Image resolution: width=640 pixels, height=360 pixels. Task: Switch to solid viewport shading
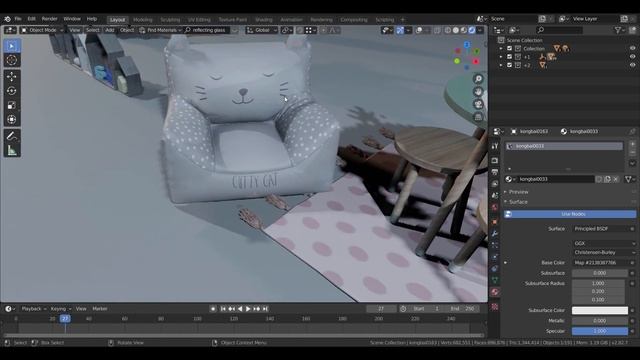coord(456,30)
